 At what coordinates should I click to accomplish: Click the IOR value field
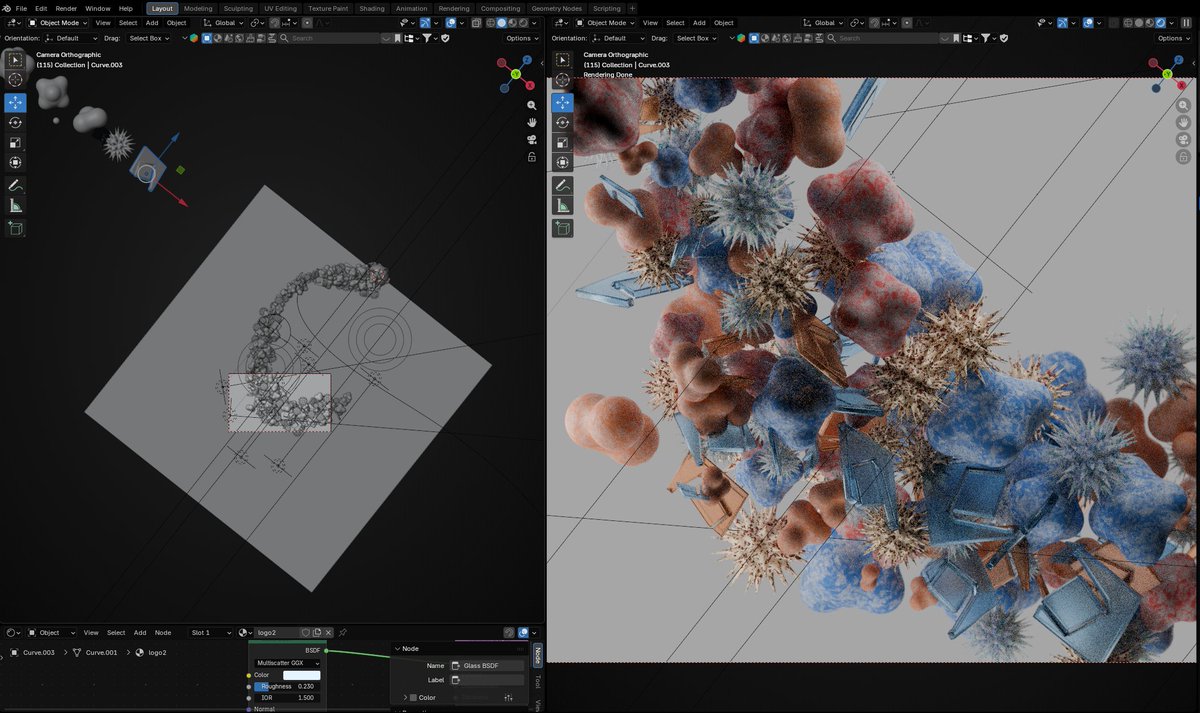coord(288,697)
